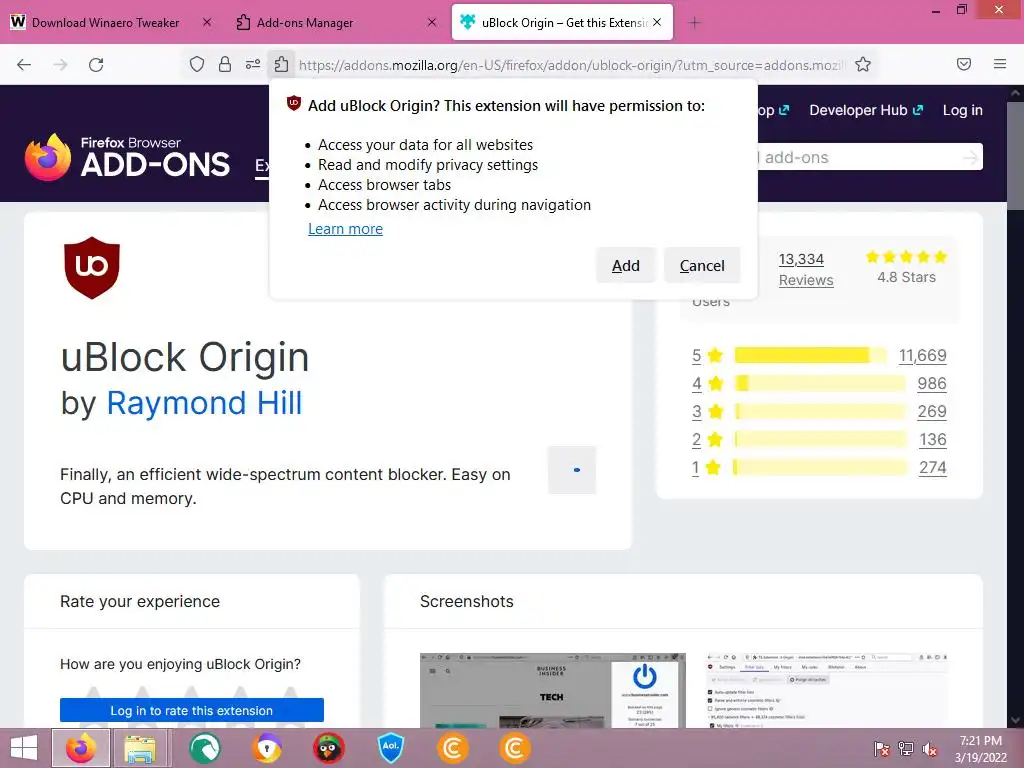
Task: Click the uBlock Origin shield logo
Action: point(92,268)
